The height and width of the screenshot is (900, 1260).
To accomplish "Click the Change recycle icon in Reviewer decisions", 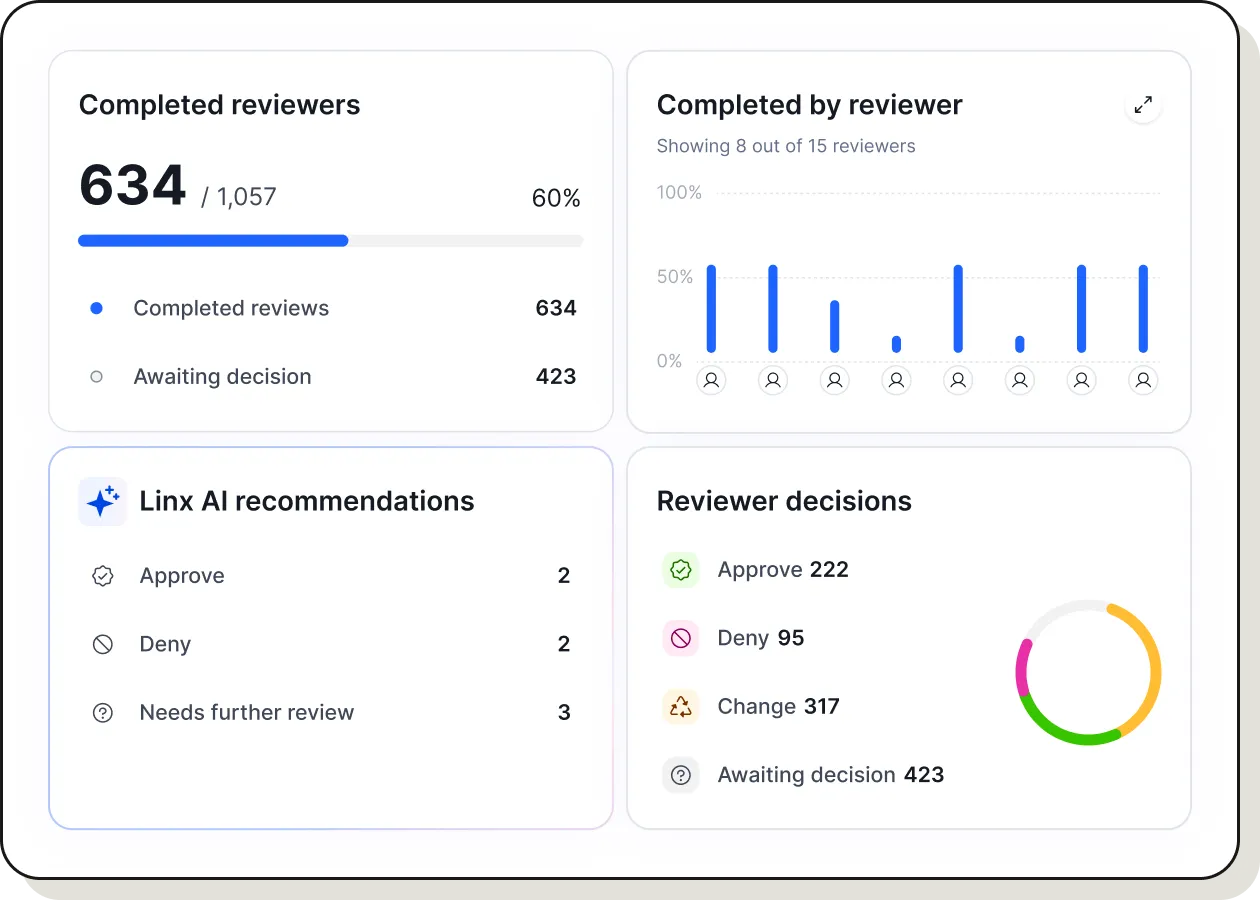I will [681, 707].
